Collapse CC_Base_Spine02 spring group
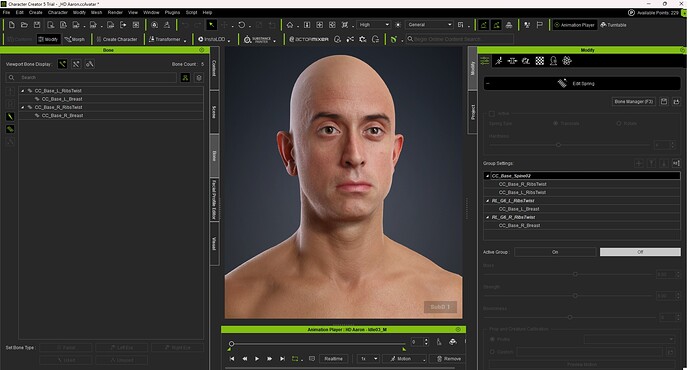Screen dimensions: 690x370 pyautogui.click(x=487, y=176)
